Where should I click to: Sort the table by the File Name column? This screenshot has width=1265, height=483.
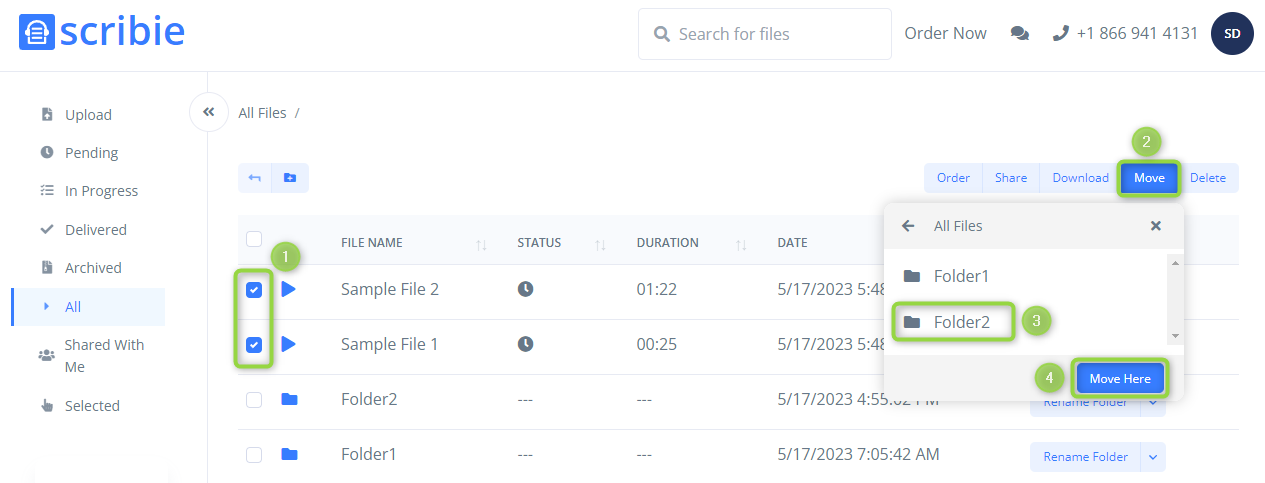[x=481, y=244]
